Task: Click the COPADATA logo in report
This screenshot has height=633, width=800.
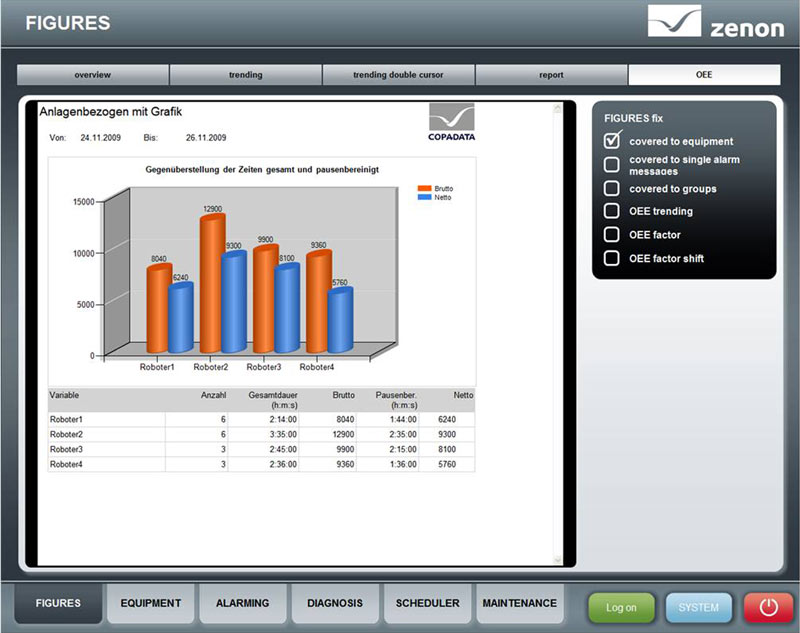Action: click(451, 126)
